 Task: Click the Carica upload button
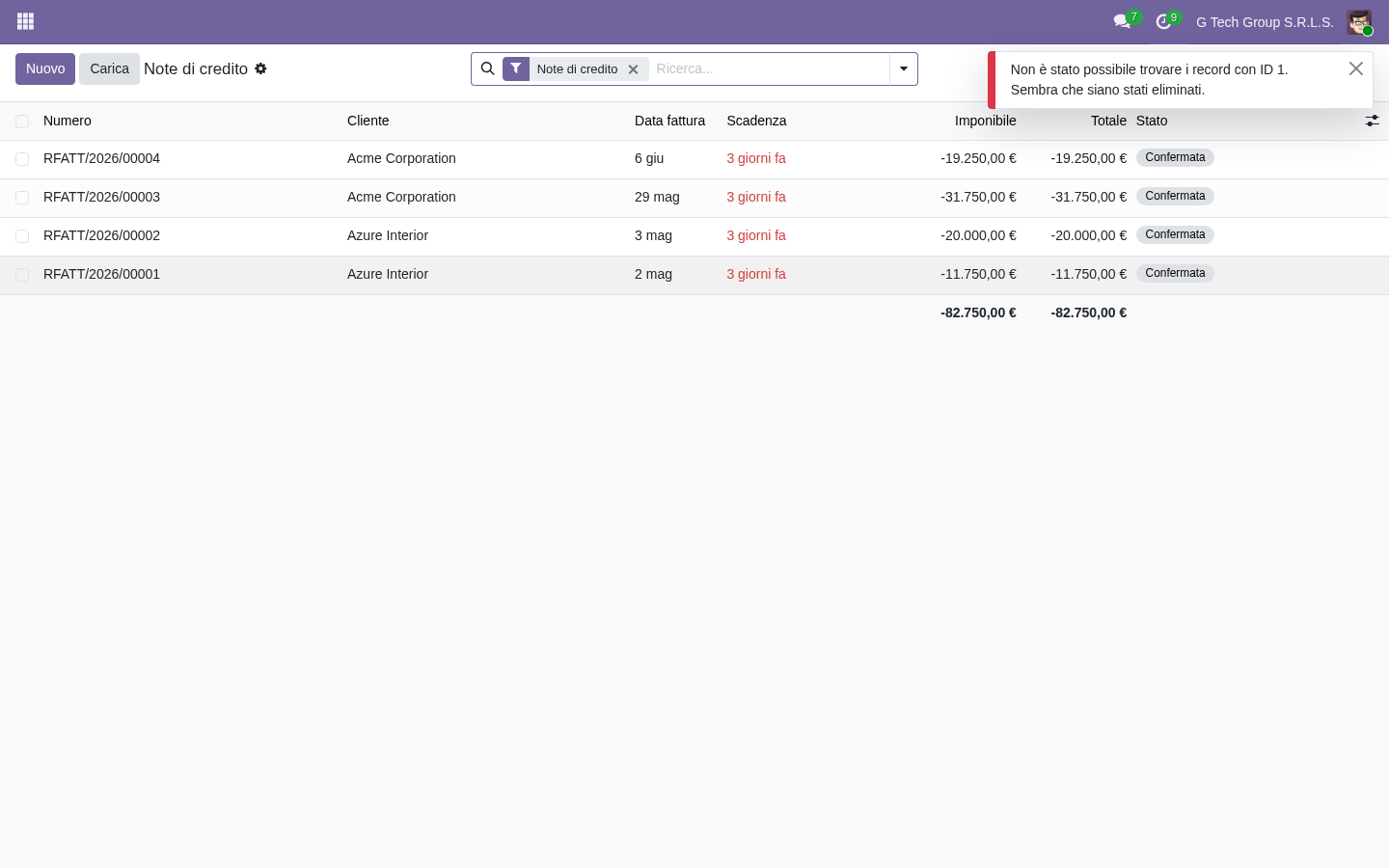(109, 68)
